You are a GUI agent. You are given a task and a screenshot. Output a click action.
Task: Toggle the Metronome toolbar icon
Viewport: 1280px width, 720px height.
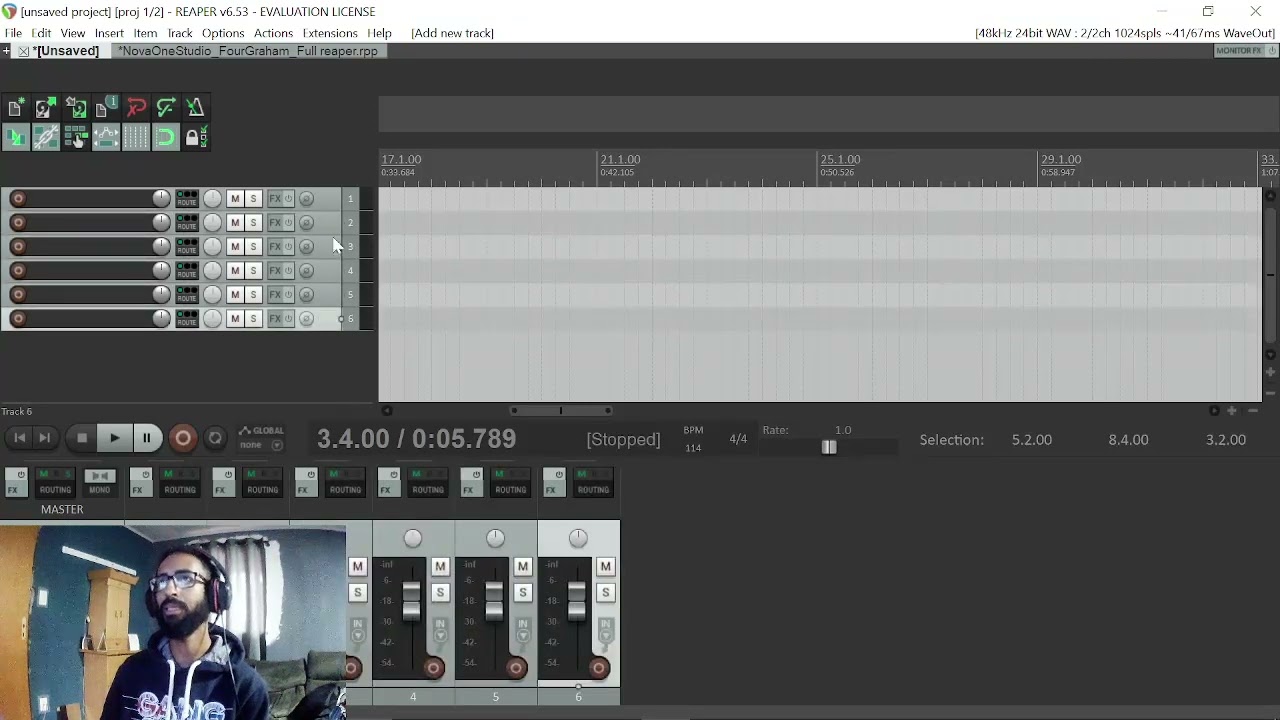[x=196, y=108]
